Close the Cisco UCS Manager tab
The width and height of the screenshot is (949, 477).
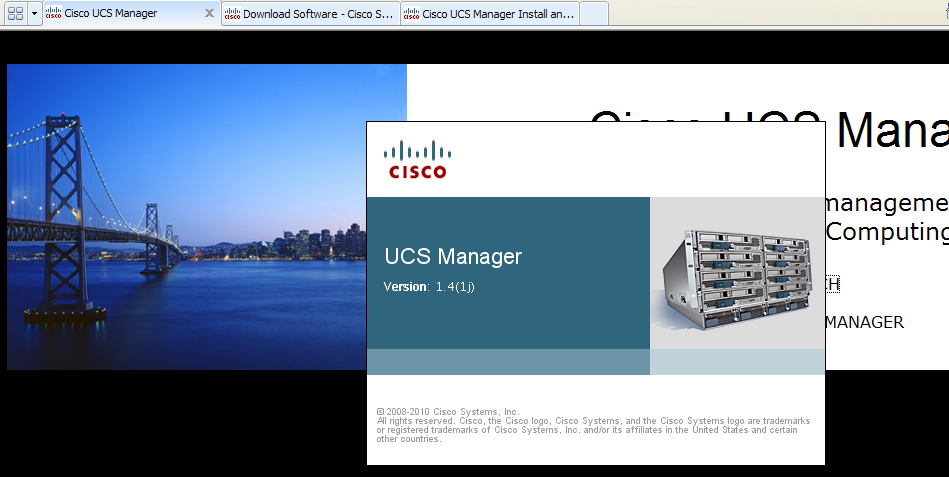(x=209, y=13)
